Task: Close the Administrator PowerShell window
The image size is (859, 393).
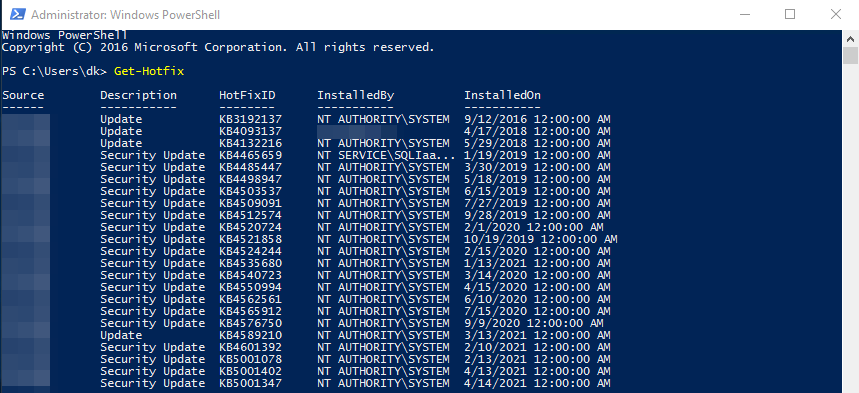Action: [835, 14]
